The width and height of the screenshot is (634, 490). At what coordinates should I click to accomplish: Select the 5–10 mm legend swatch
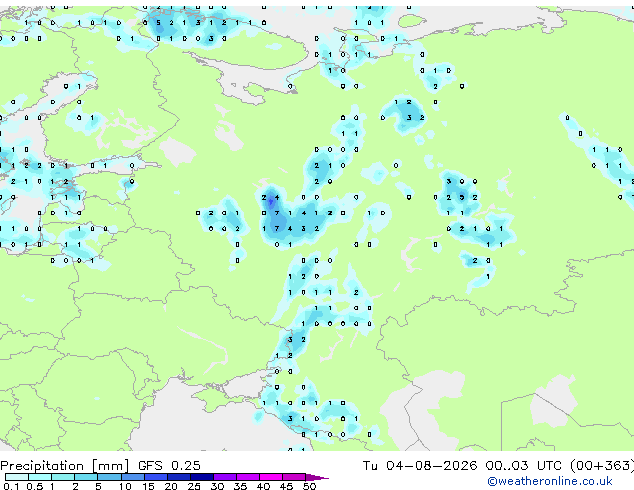click(109, 477)
